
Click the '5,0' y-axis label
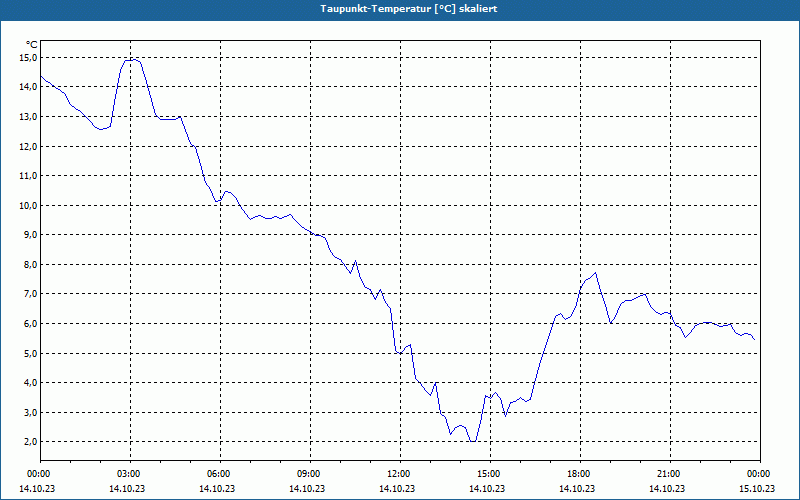click(30, 353)
